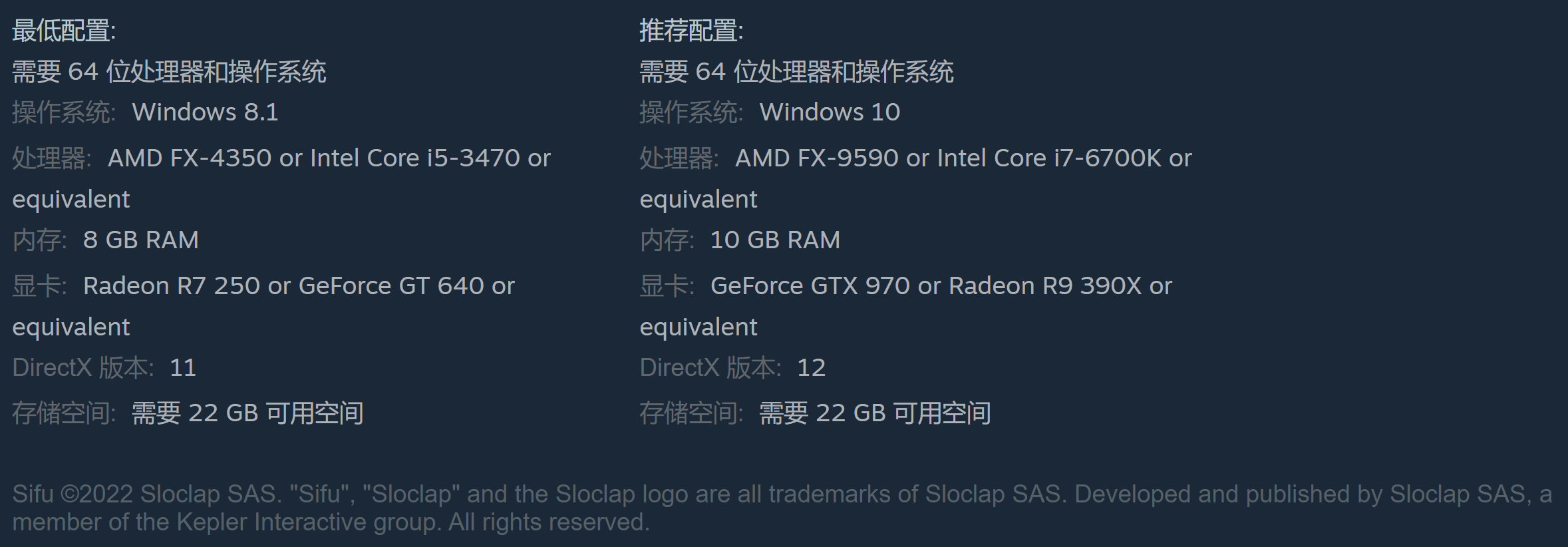
Task: Click the AMD FX-4350 processor line
Action: tap(329, 158)
